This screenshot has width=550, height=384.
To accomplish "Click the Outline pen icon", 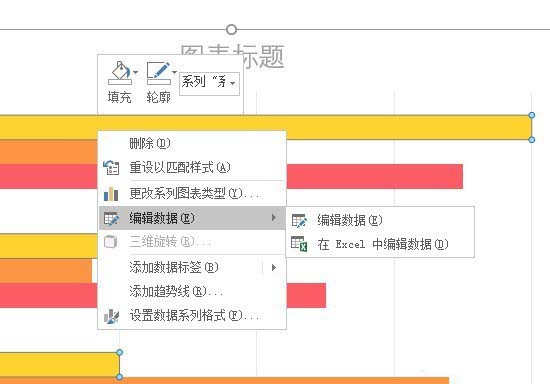I will click(159, 73).
